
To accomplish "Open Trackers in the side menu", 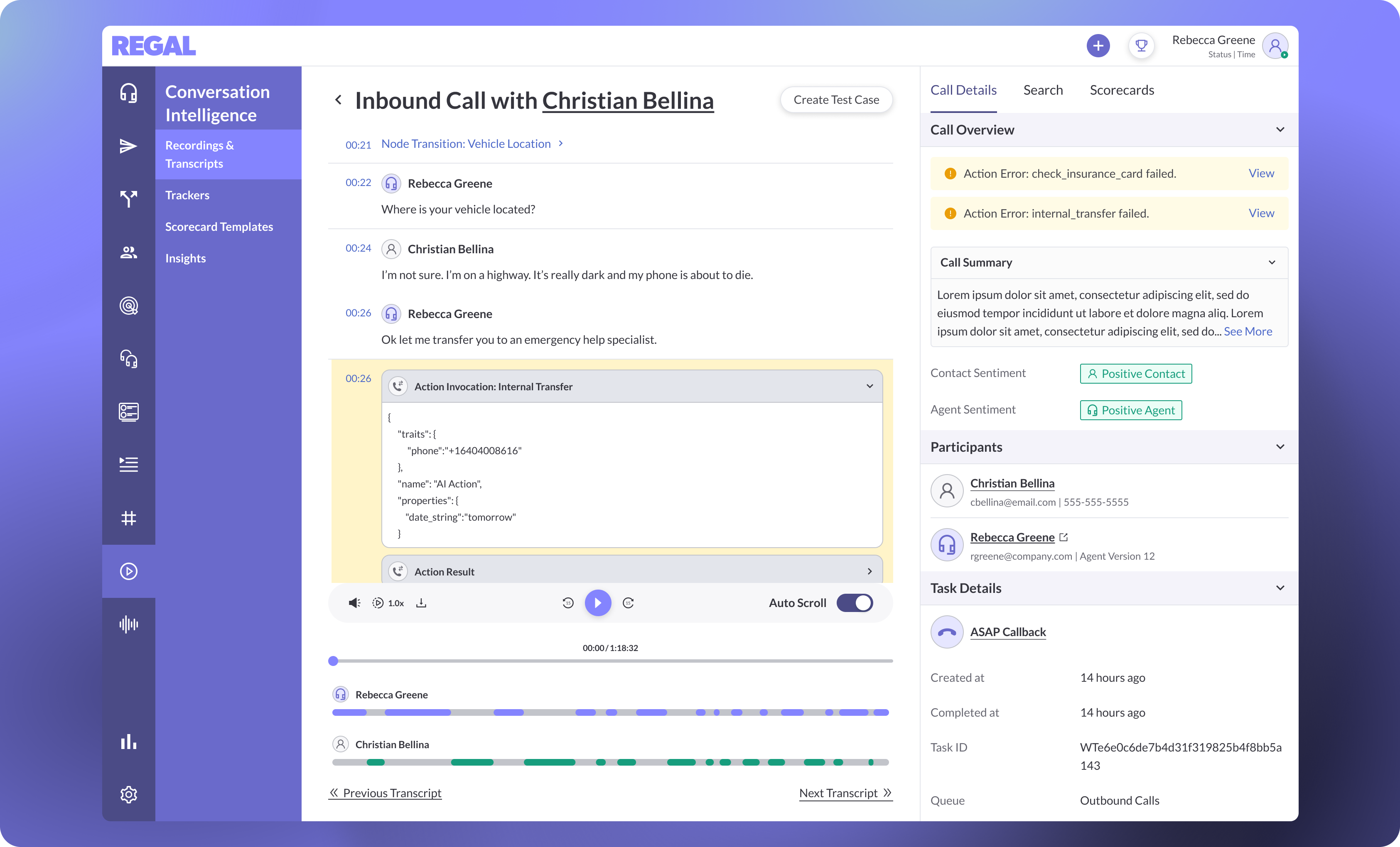I will (187, 195).
